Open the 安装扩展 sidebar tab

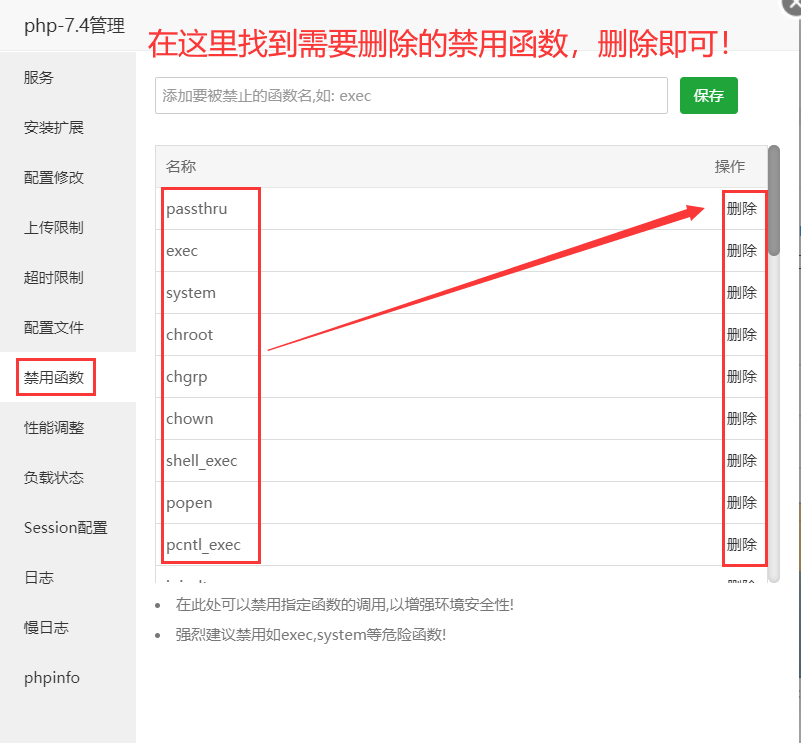click(54, 128)
